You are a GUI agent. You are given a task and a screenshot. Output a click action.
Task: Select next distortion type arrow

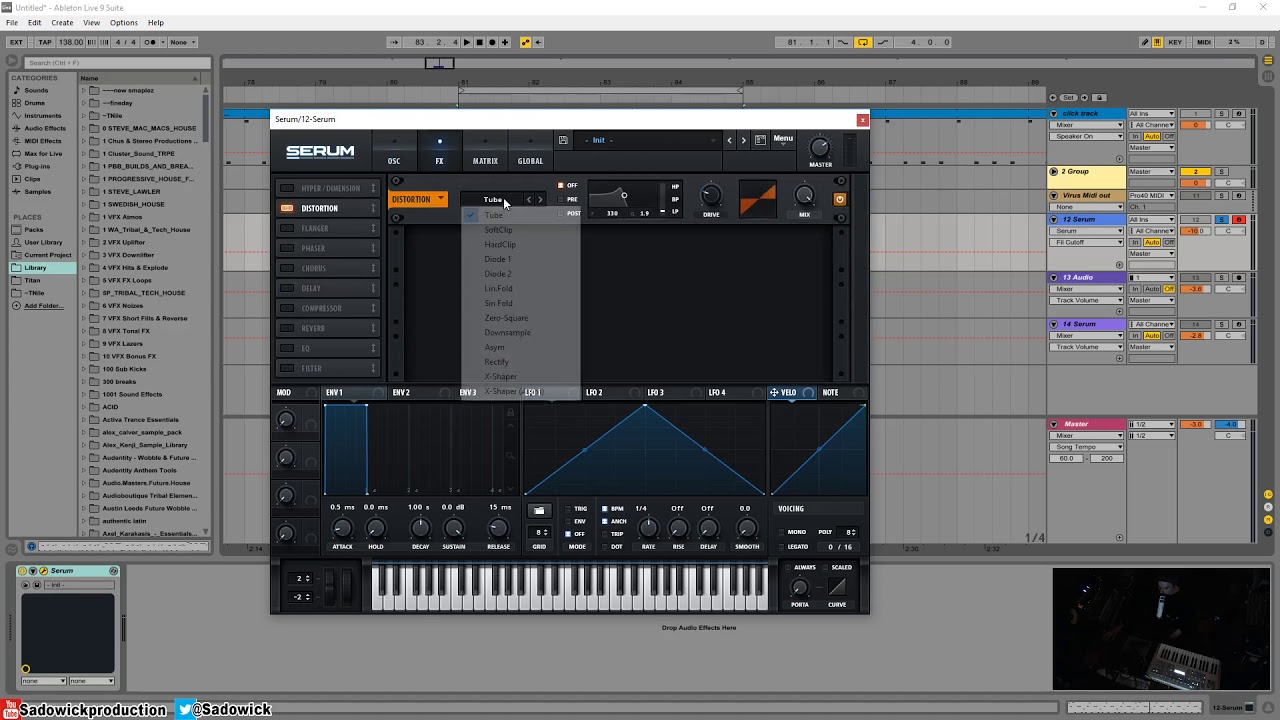pyautogui.click(x=540, y=199)
